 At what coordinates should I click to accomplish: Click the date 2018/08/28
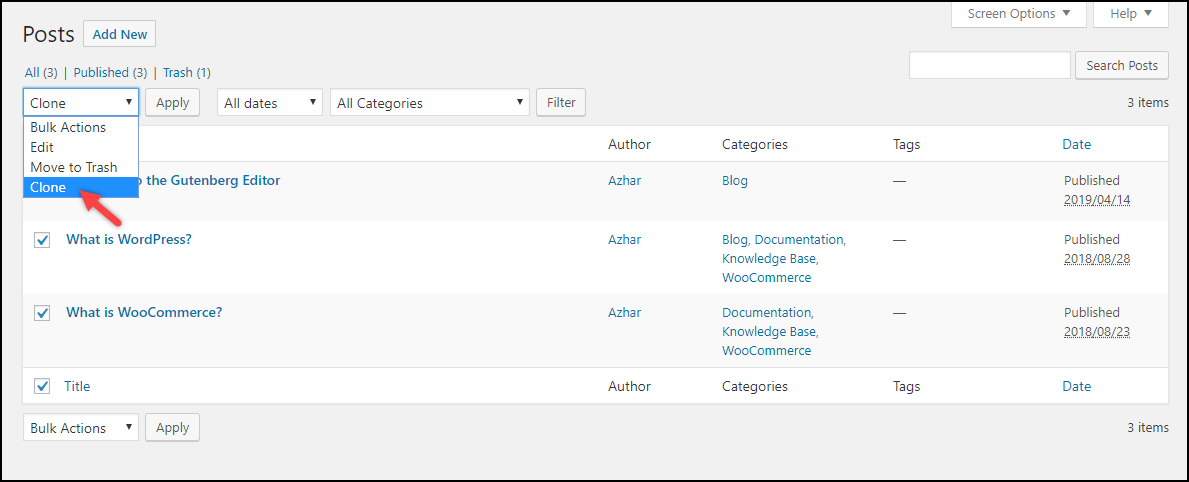pos(1097,259)
